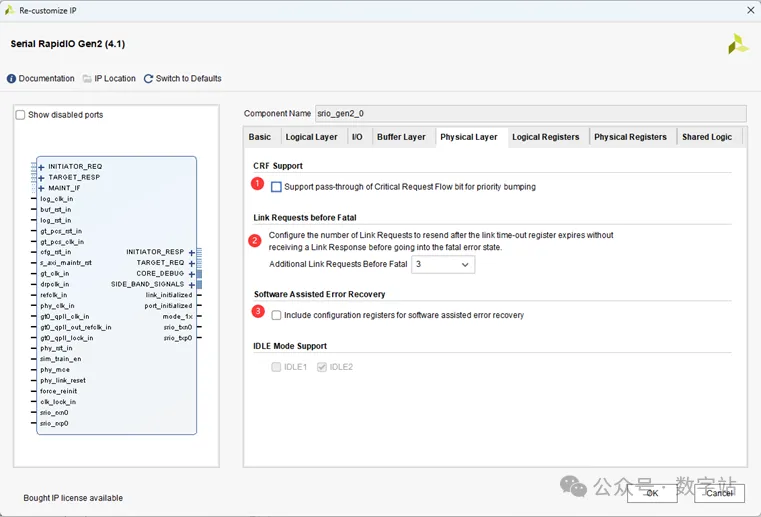The height and width of the screenshot is (517, 761).
Task: Open Additional Link Requests Before Fatal dropdown
Action: 443,265
